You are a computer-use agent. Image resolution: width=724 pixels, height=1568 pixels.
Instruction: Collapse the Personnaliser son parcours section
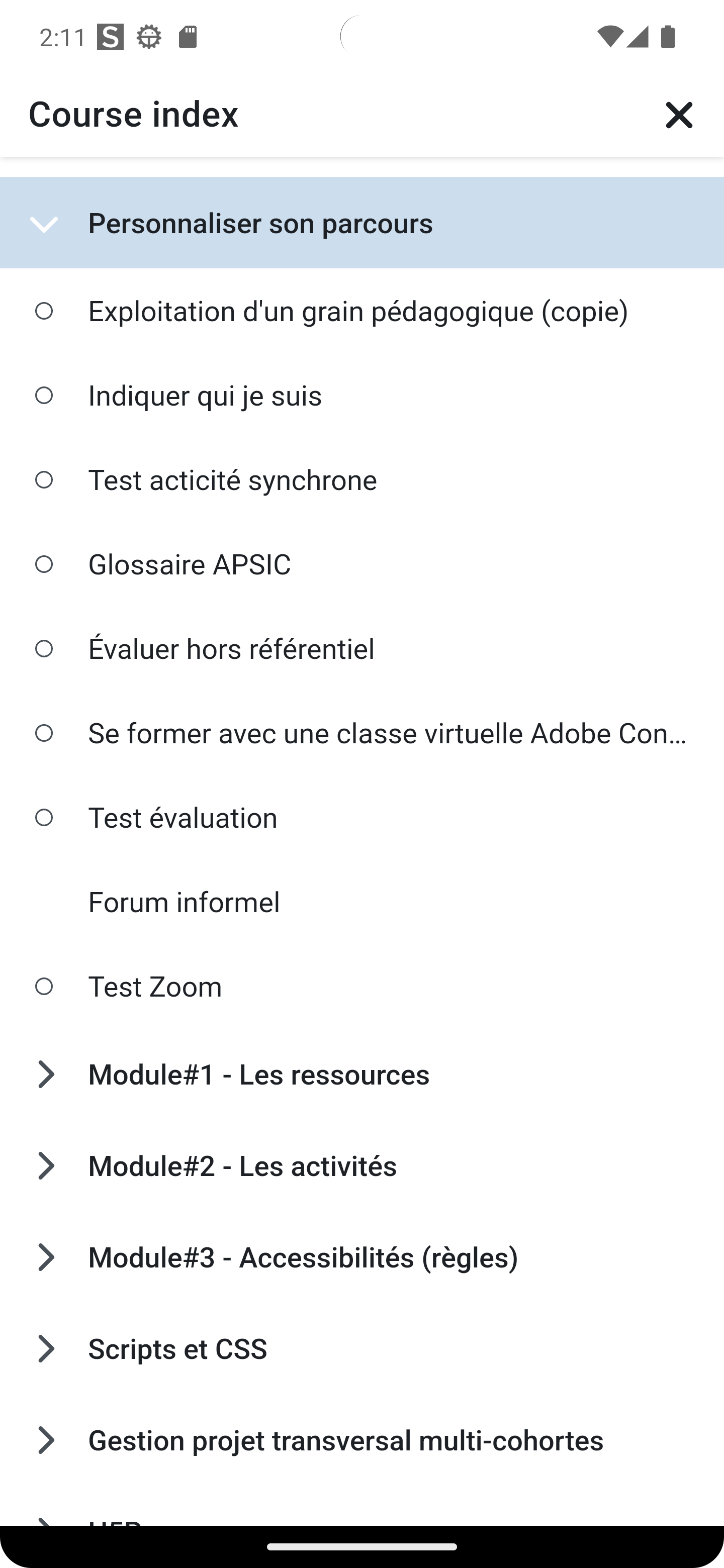coord(44,224)
